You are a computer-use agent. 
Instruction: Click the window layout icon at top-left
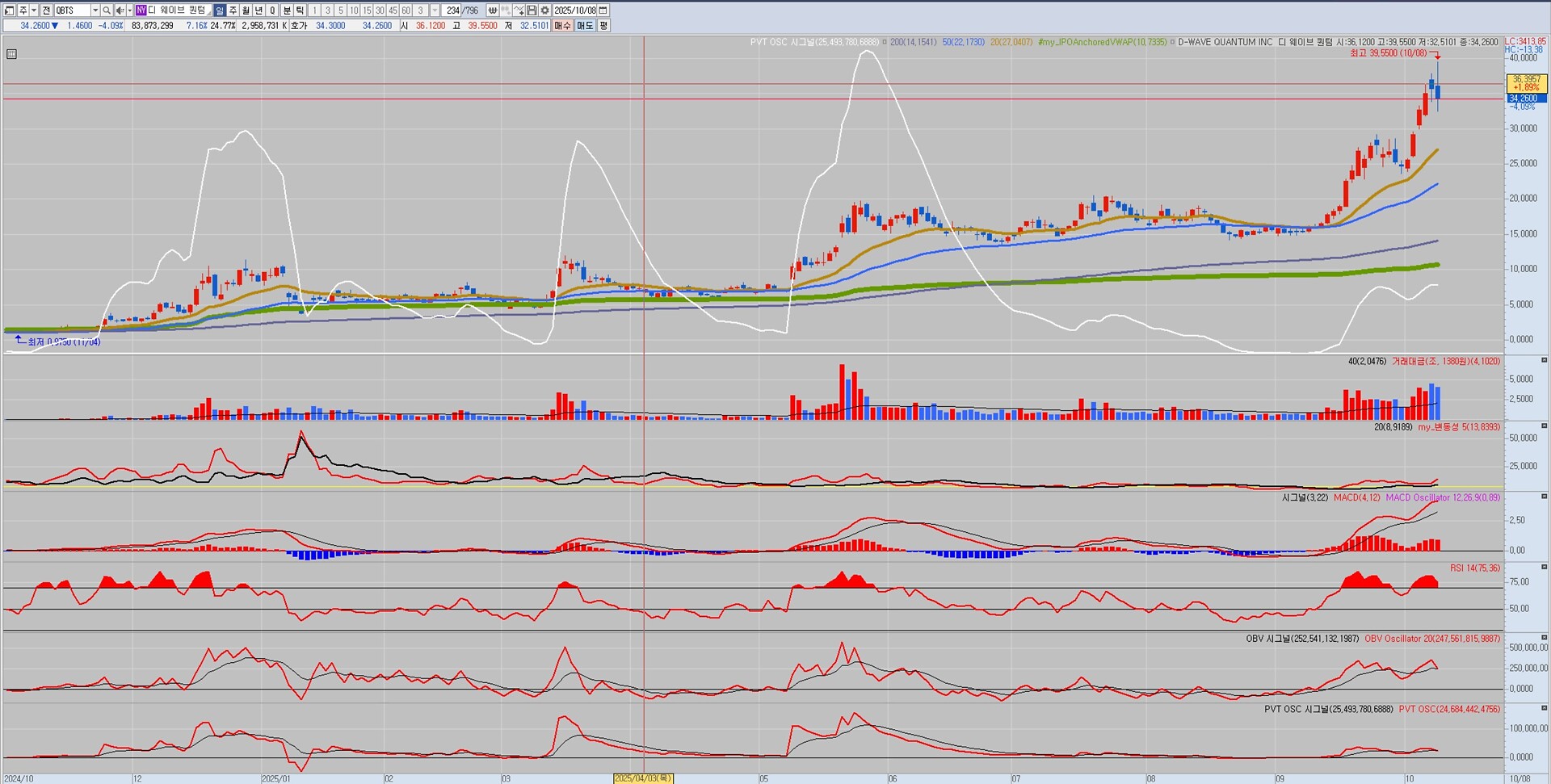pyautogui.click(x=10, y=10)
